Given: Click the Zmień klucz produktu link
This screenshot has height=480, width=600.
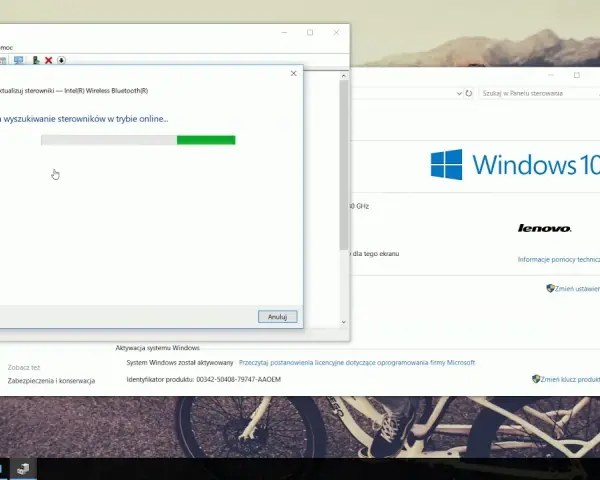Looking at the screenshot, I should [x=570, y=379].
